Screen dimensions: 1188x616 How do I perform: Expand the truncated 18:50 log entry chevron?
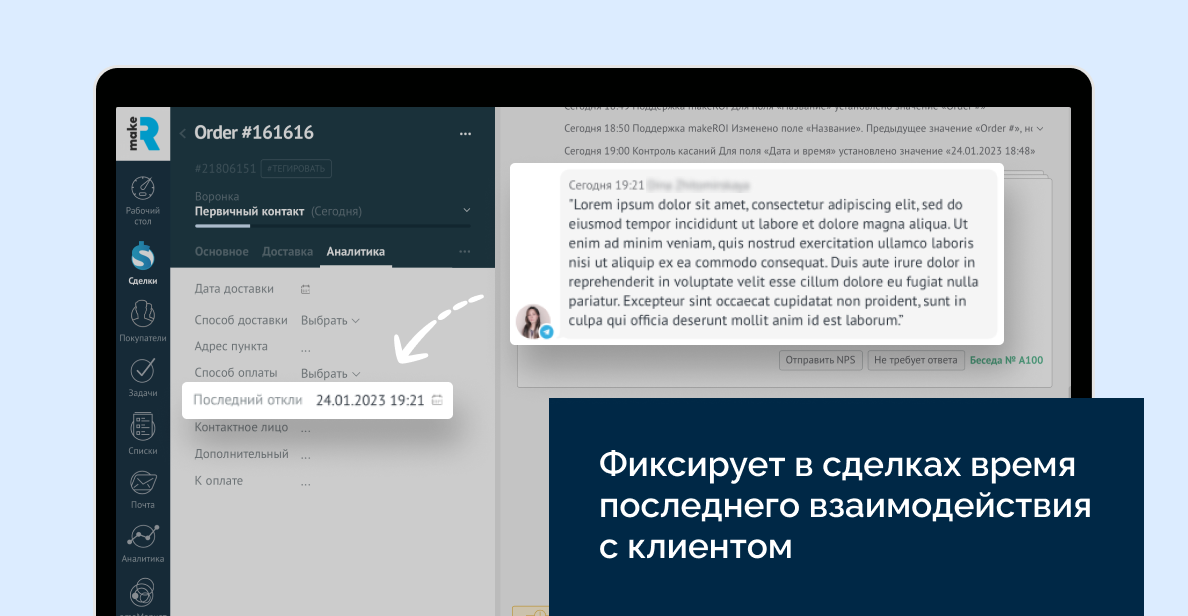point(1040,129)
